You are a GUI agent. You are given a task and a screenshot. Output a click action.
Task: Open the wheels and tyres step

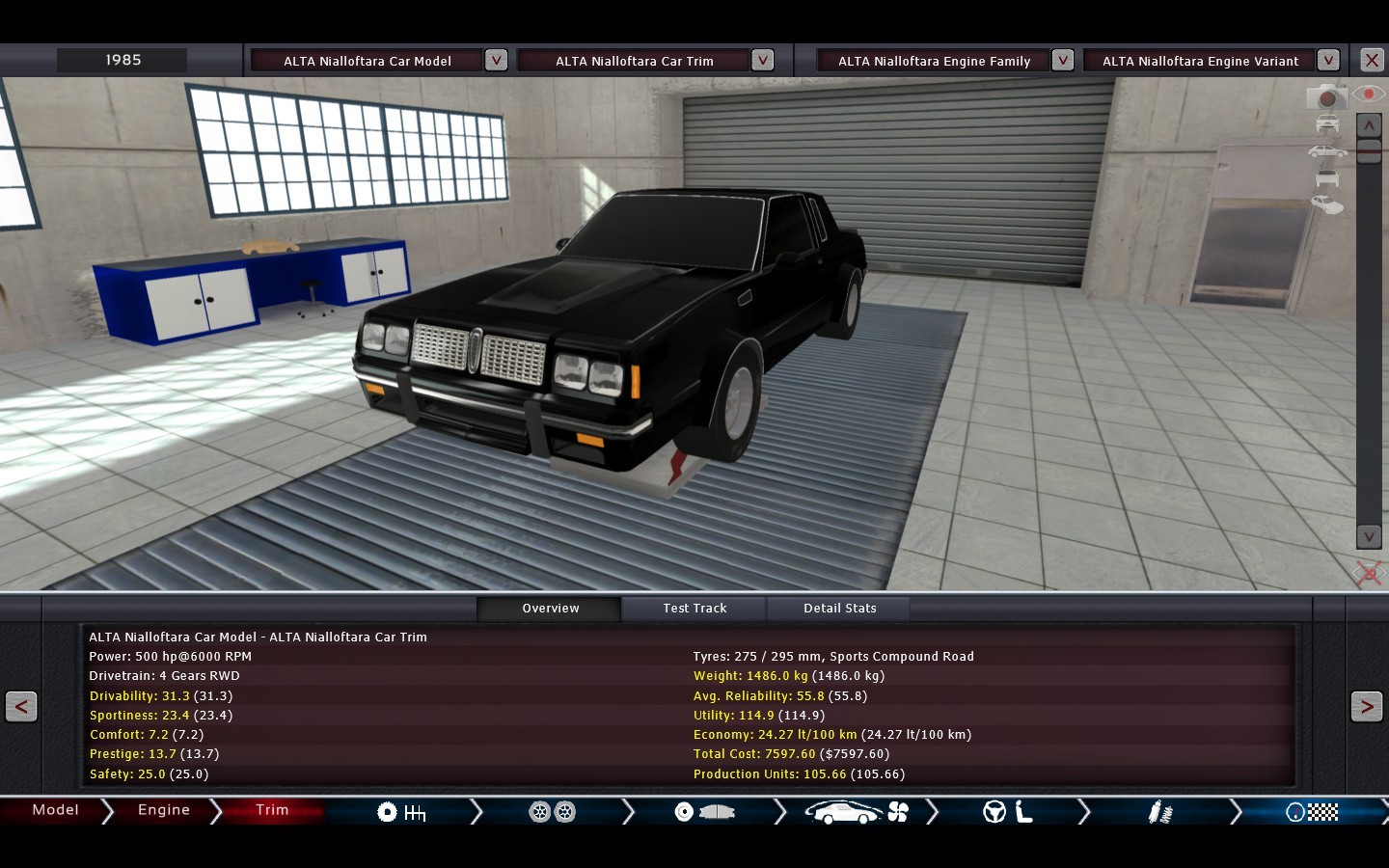tap(553, 812)
